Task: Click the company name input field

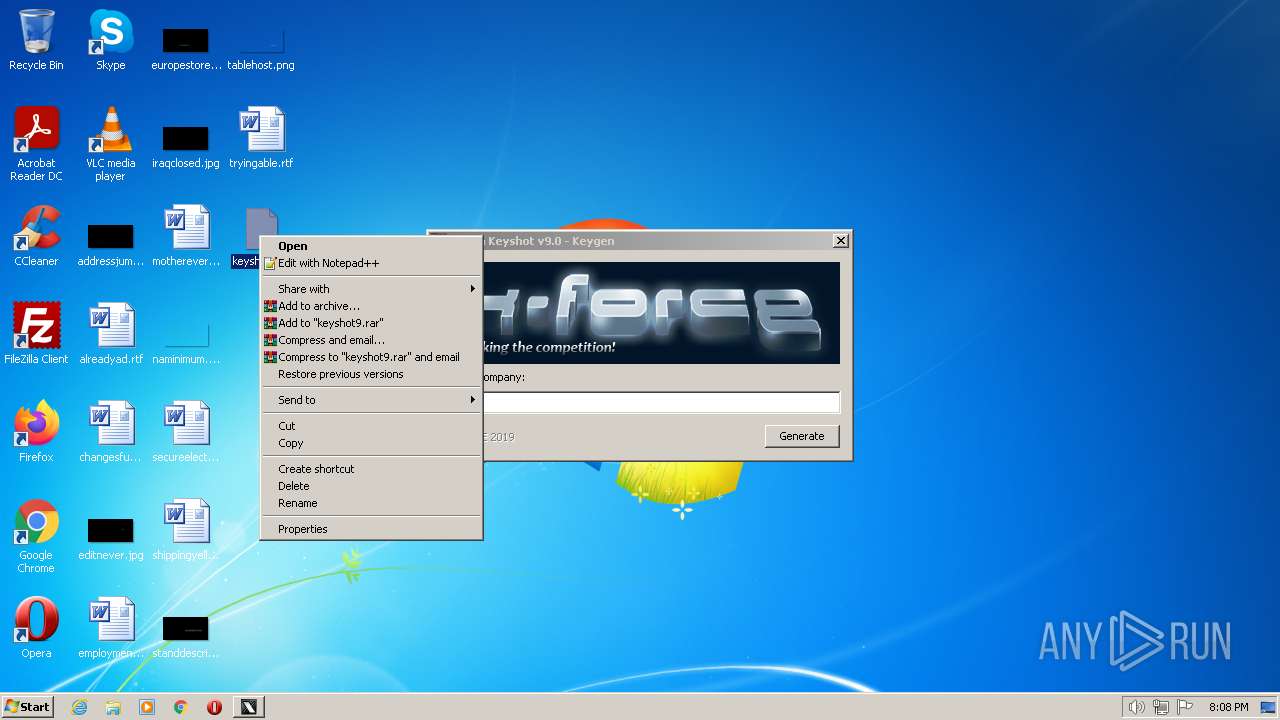Action: click(661, 402)
